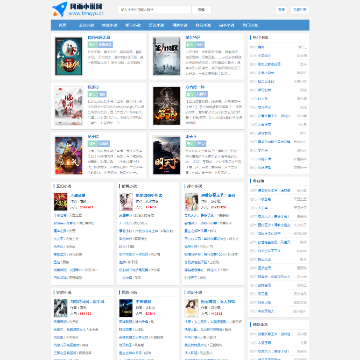Screen dimensions: 360x360
Task: Open the small grayscale dark-haired man cover
Action: pyautogui.click(x=60, y=308)
